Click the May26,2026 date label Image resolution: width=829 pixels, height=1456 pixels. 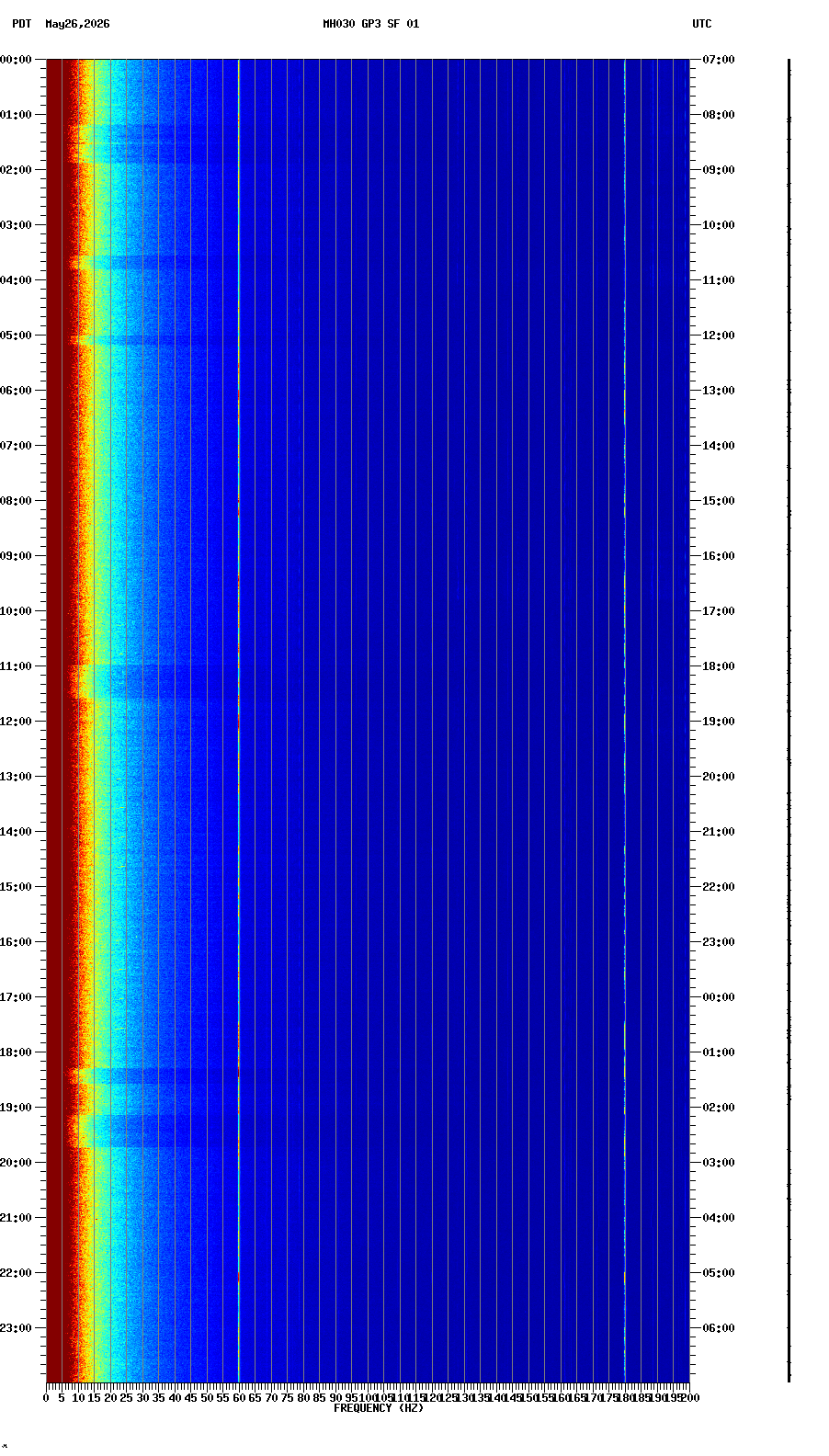coord(77,24)
